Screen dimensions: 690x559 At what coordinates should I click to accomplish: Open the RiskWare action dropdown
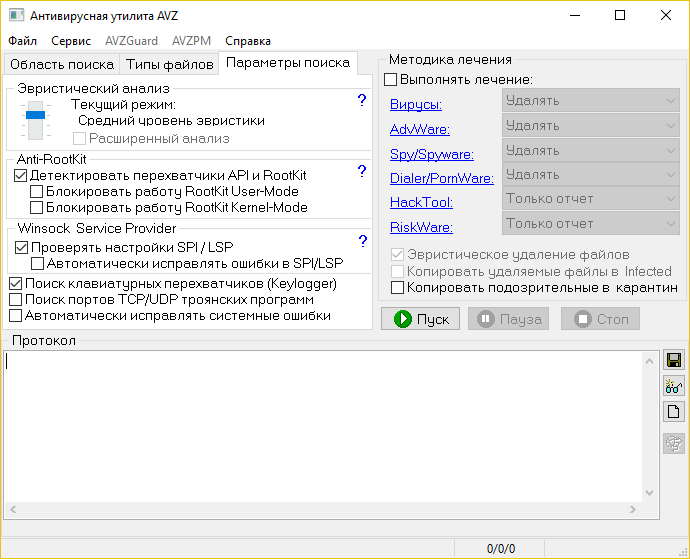tap(591, 224)
